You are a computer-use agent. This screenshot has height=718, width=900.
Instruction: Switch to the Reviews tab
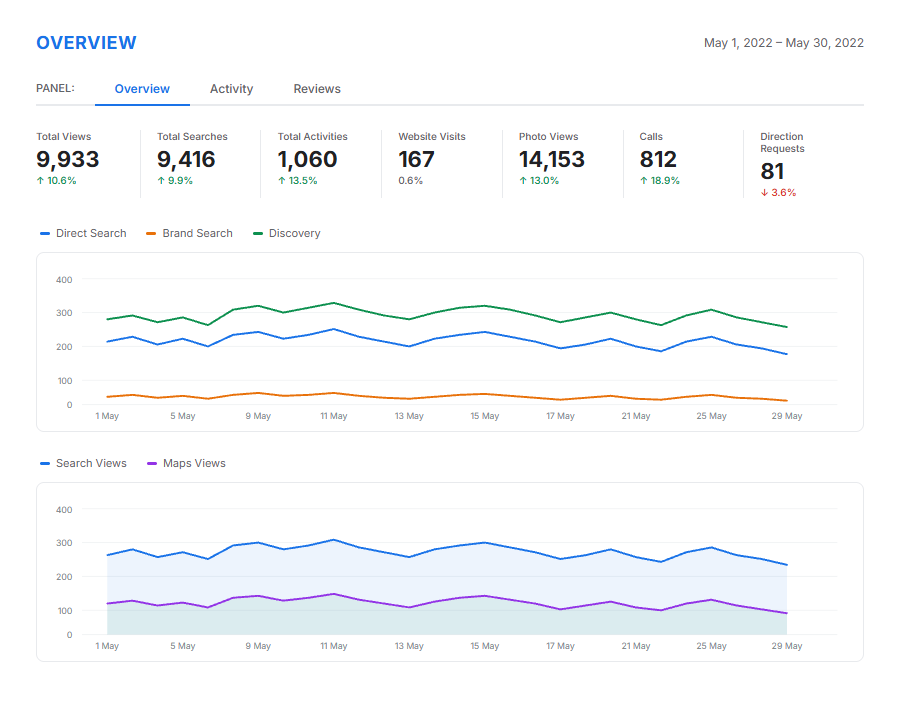317,89
